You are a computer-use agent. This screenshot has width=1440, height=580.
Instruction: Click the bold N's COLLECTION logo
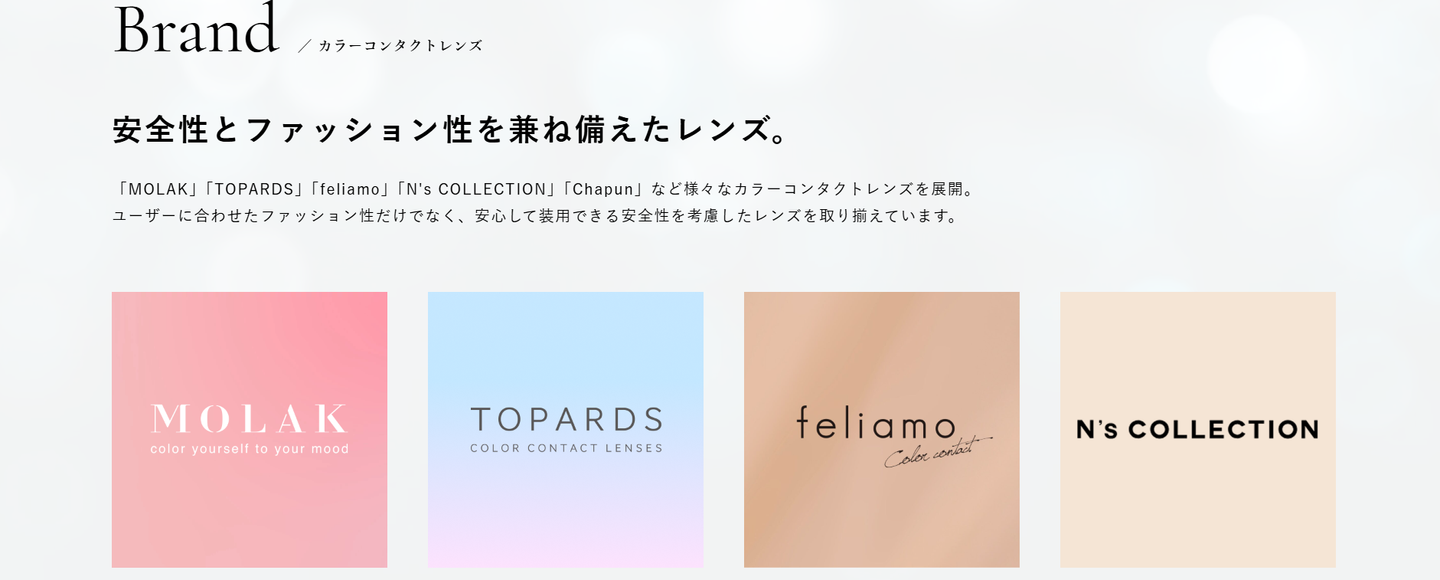(1197, 429)
